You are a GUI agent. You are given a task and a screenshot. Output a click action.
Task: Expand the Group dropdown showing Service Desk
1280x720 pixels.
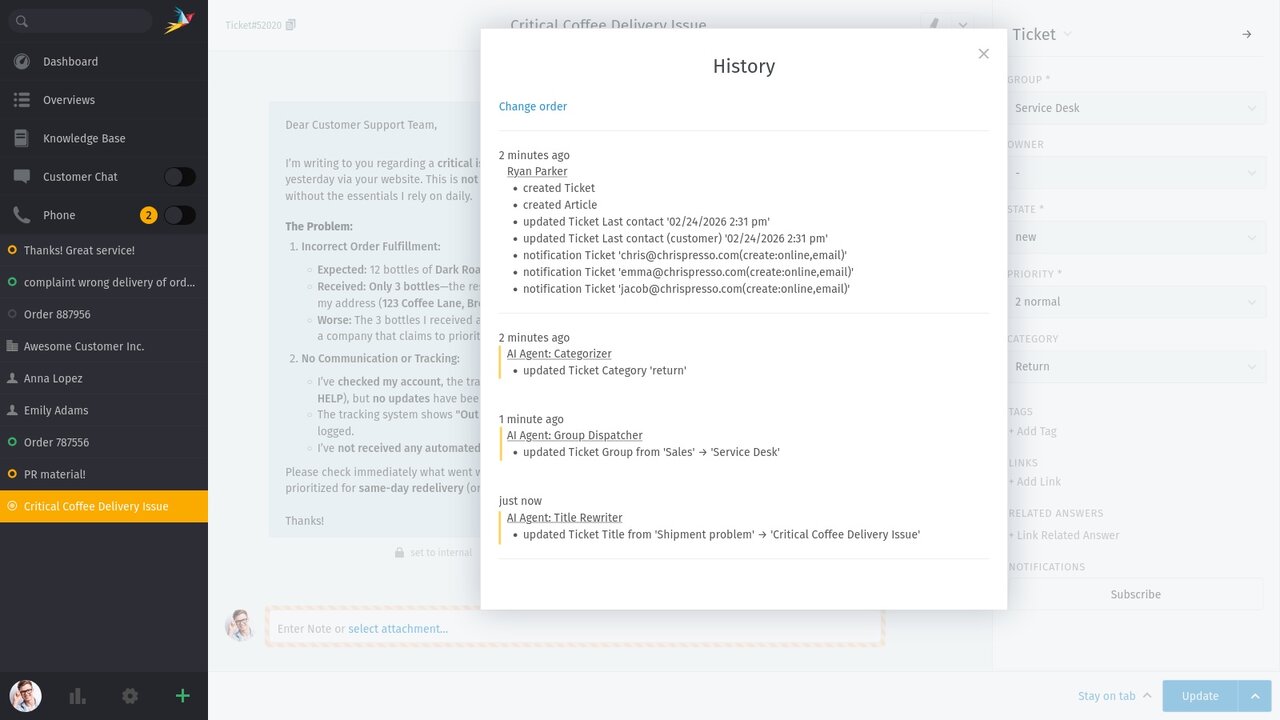1136,108
